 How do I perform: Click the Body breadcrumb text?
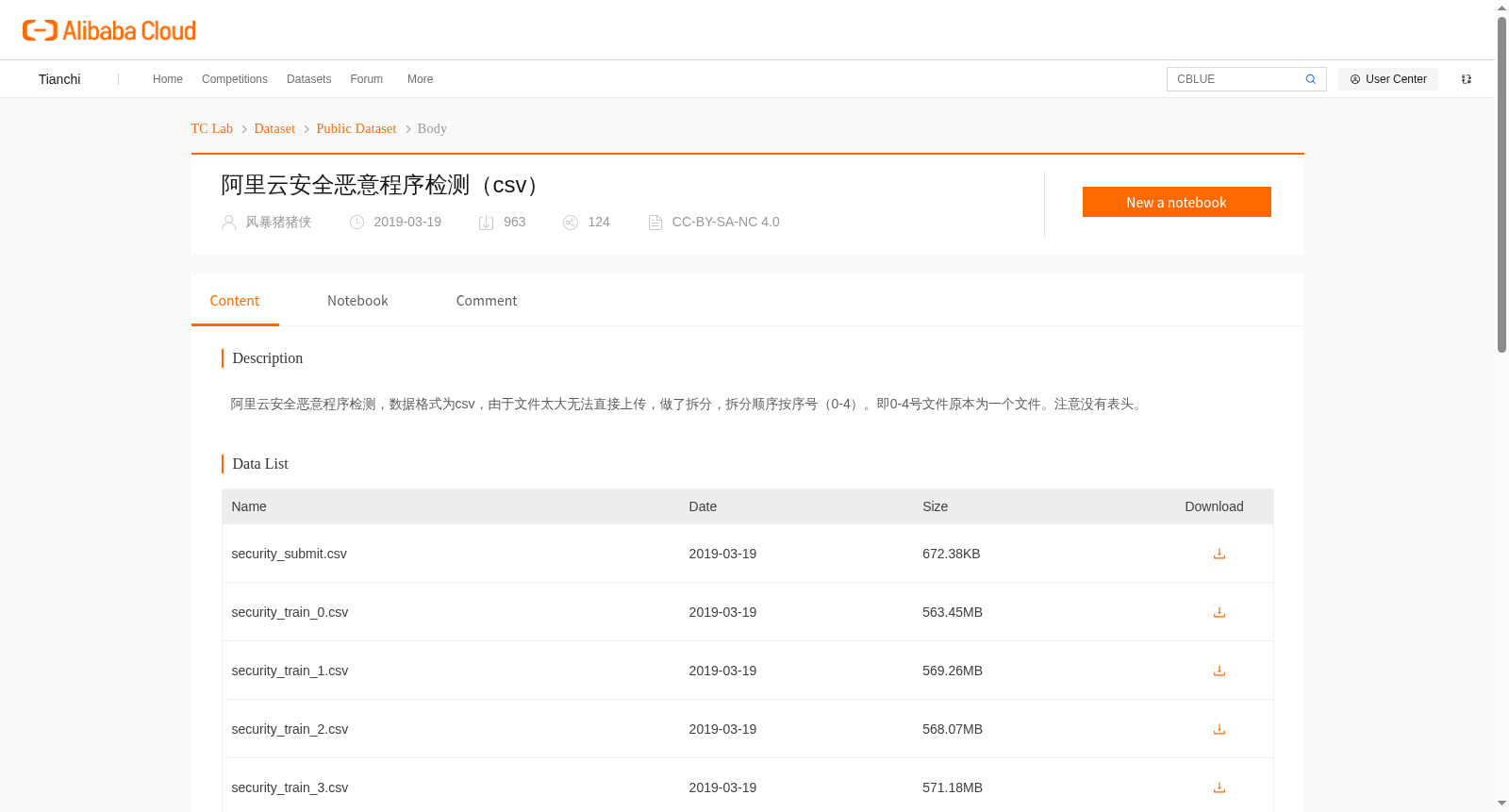point(432,129)
